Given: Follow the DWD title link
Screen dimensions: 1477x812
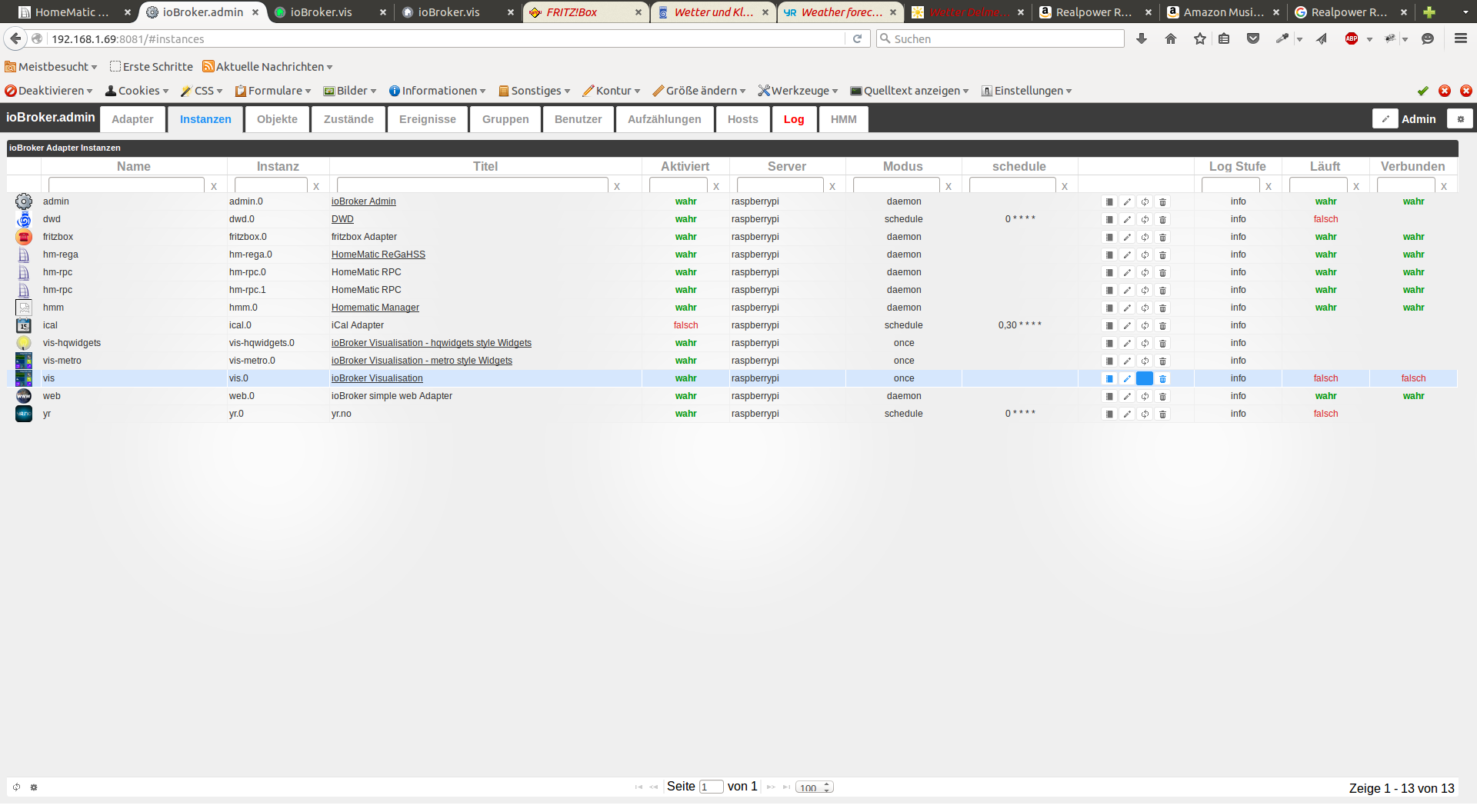Looking at the screenshot, I should coord(342,219).
